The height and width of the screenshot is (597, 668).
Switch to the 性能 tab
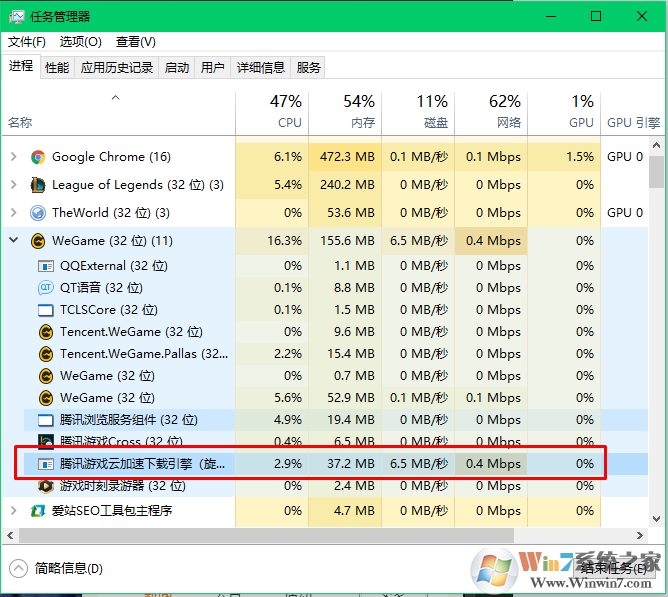[57, 67]
